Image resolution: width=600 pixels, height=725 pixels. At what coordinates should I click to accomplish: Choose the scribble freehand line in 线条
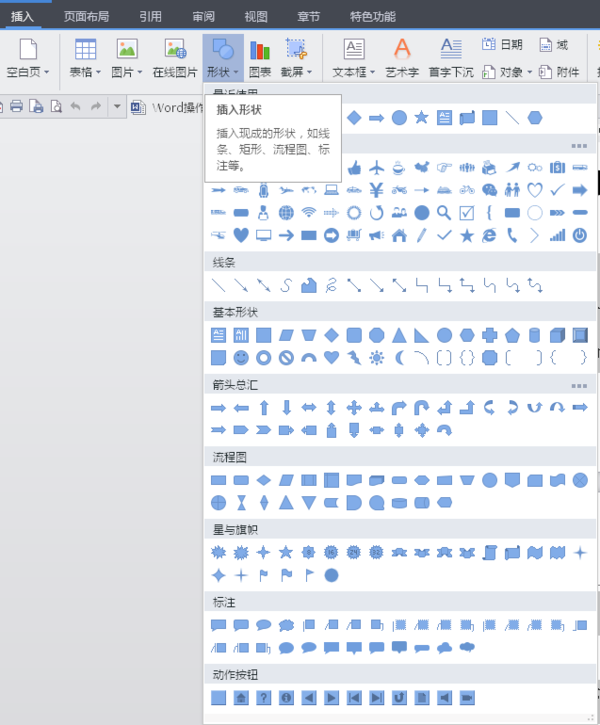pos(331,285)
